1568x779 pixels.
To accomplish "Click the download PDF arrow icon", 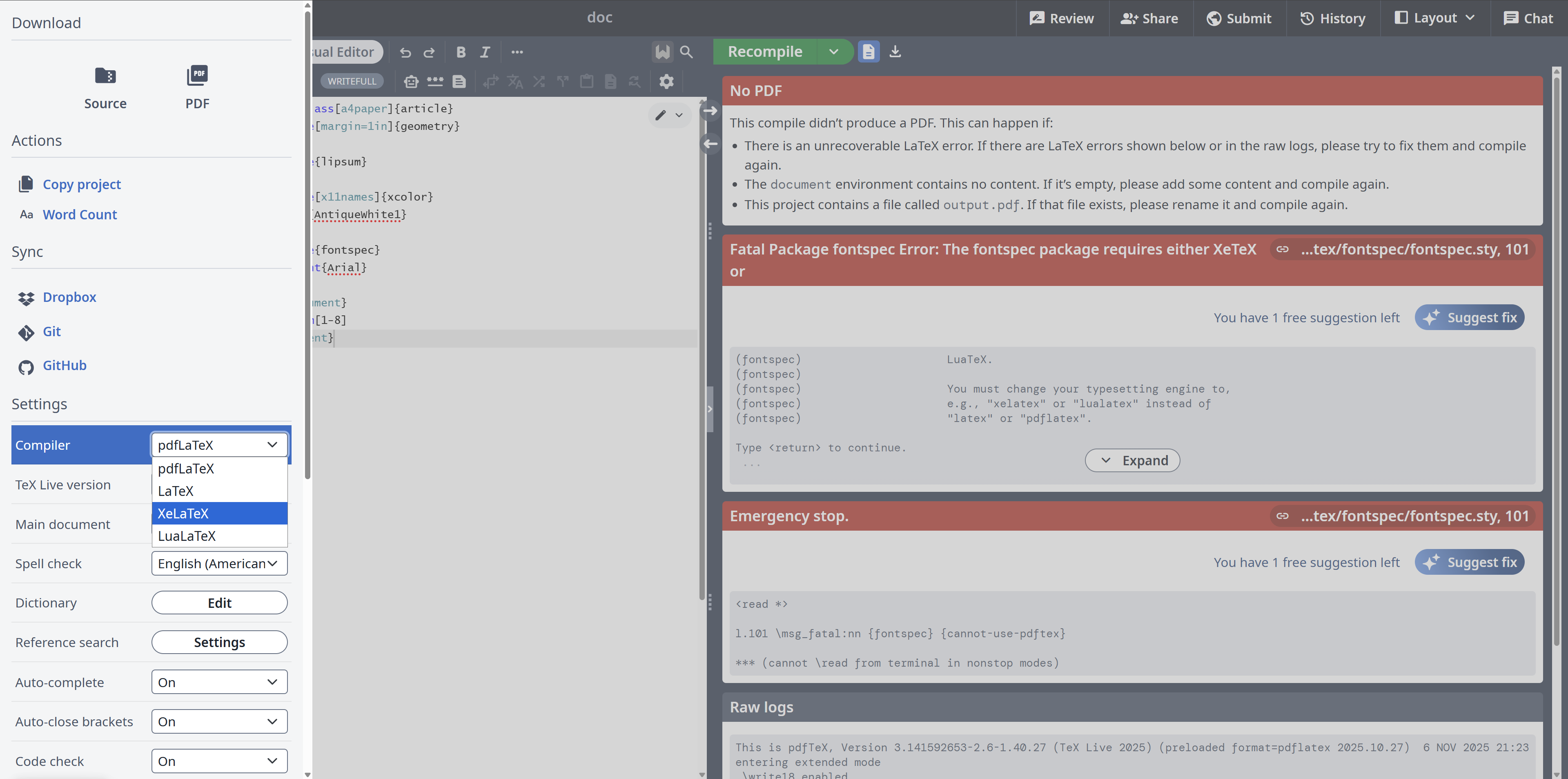I will pos(895,52).
